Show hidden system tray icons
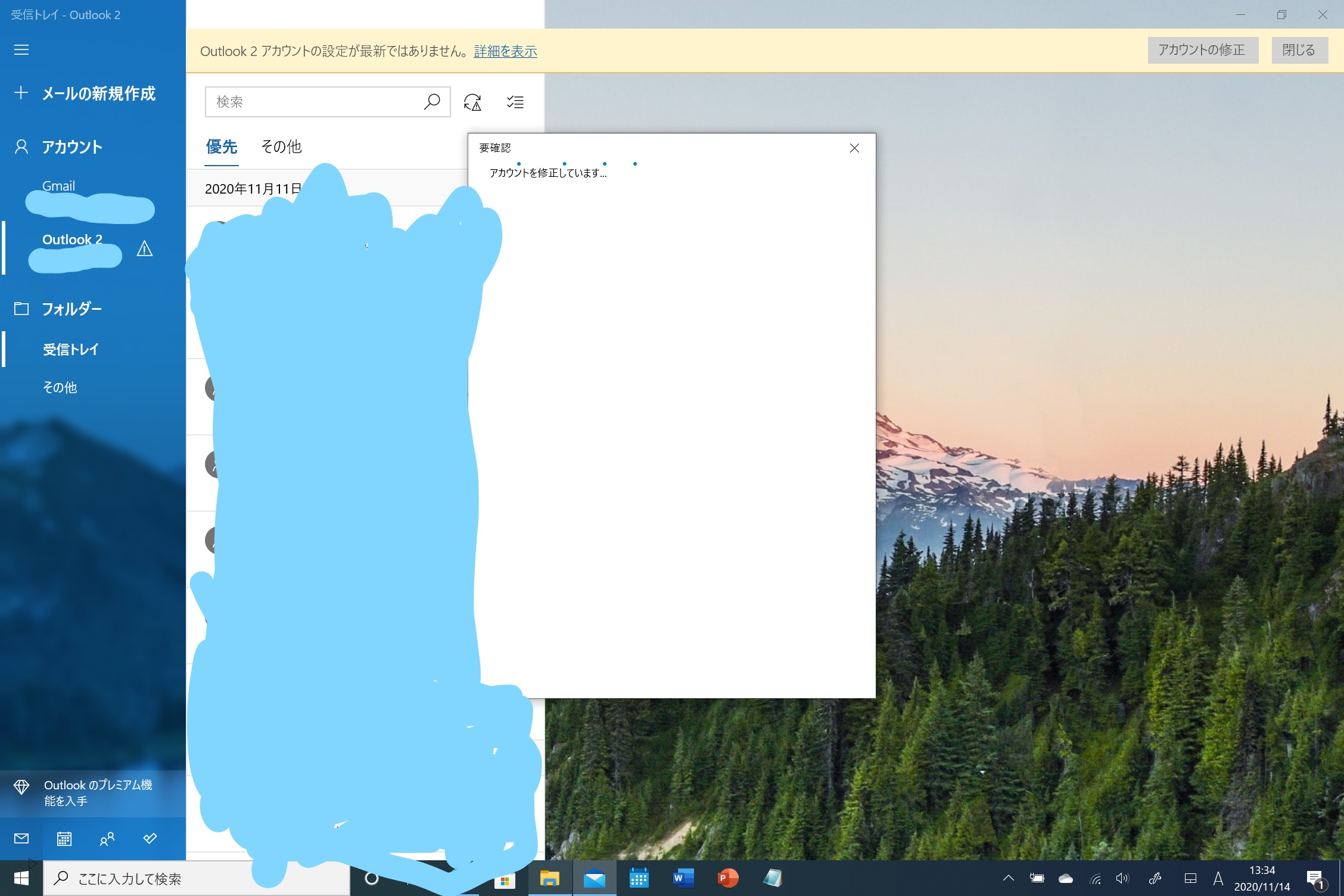 (x=1009, y=878)
